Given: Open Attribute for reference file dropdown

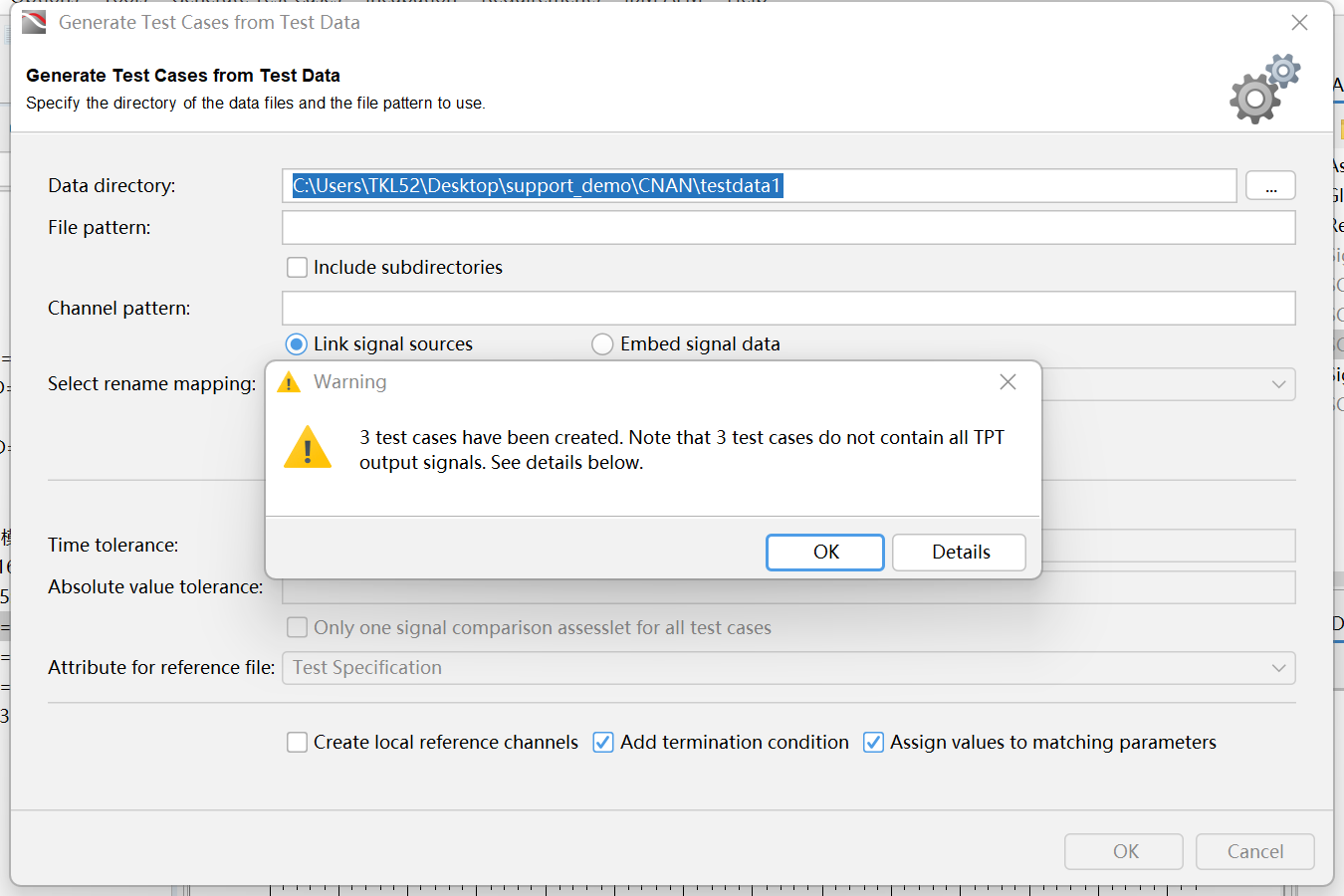Looking at the screenshot, I should (788, 668).
